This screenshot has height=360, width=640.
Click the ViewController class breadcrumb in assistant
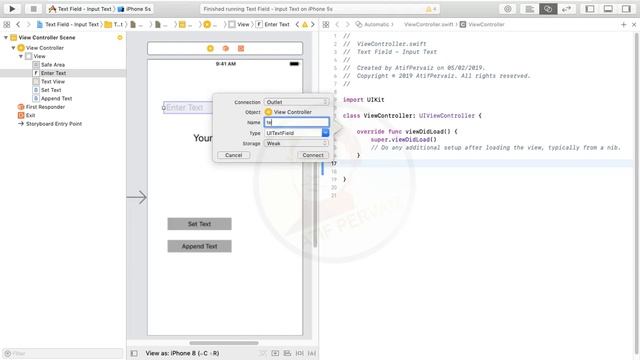482,24
